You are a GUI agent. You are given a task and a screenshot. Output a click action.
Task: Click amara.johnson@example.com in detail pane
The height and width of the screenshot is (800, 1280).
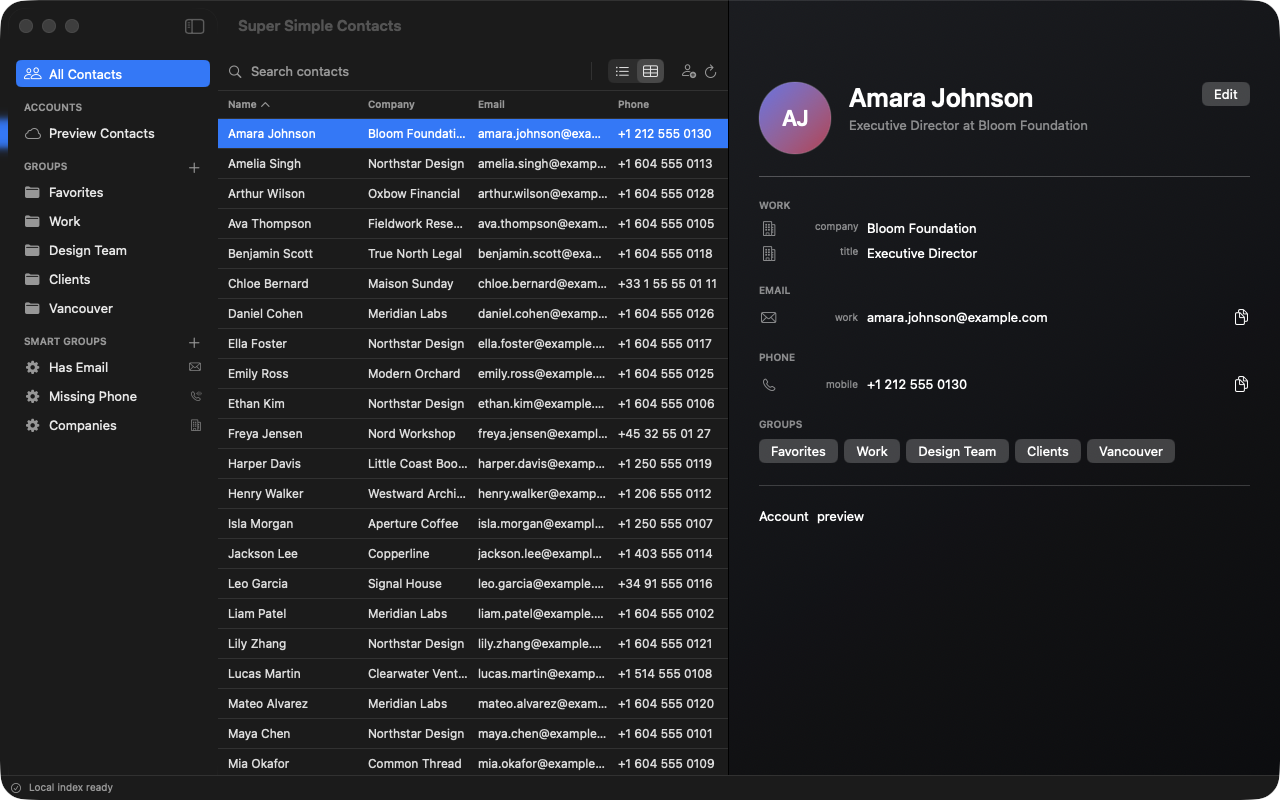[x=957, y=317]
